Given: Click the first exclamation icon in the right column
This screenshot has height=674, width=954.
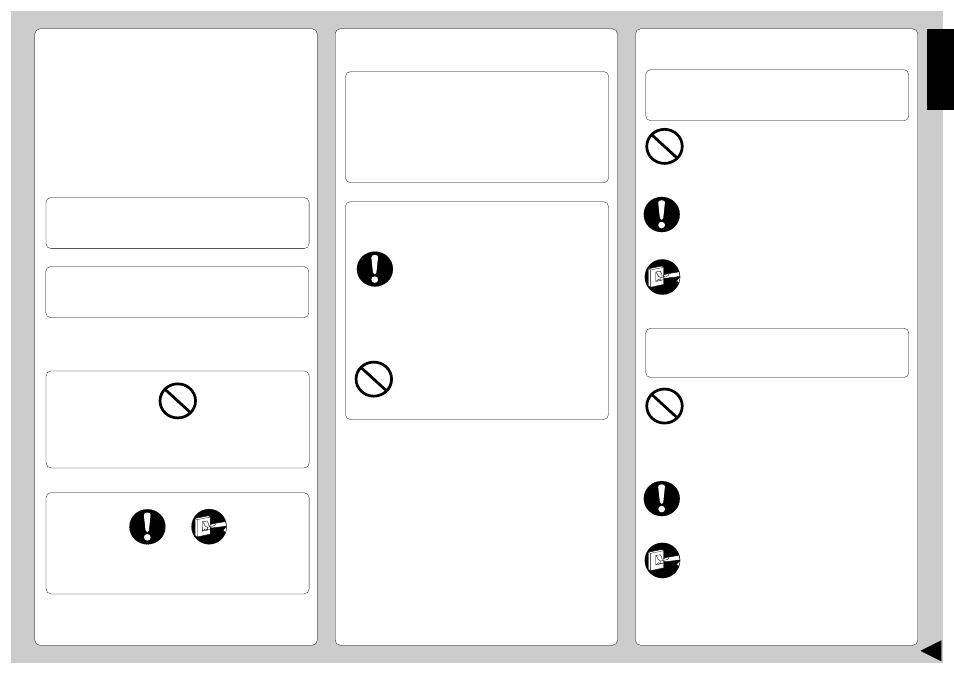Looking at the screenshot, I should [x=662, y=215].
